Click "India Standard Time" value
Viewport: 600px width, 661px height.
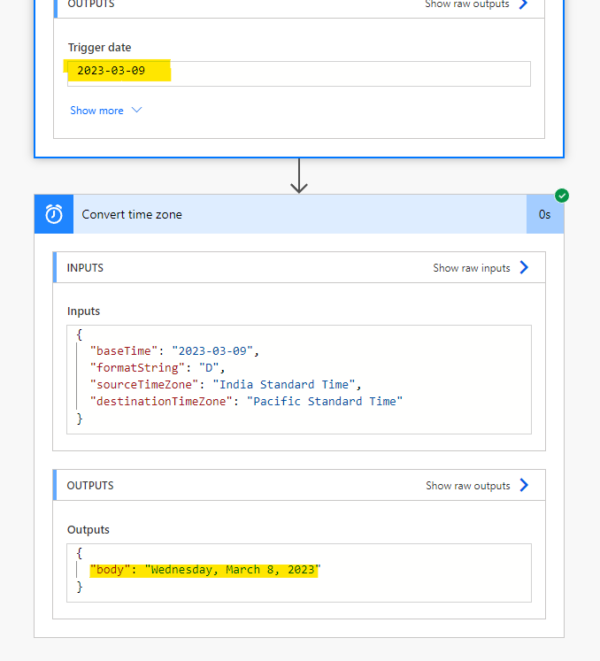click(285, 384)
